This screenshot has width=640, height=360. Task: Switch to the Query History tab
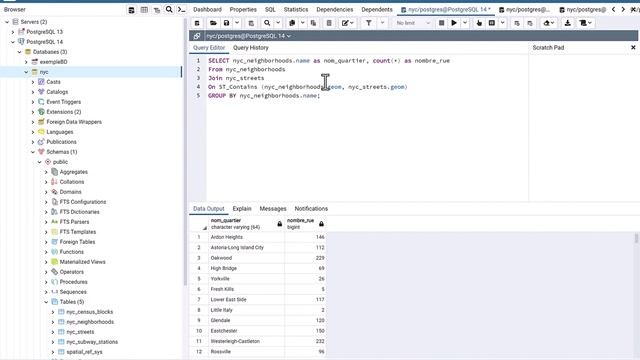tap(251, 48)
